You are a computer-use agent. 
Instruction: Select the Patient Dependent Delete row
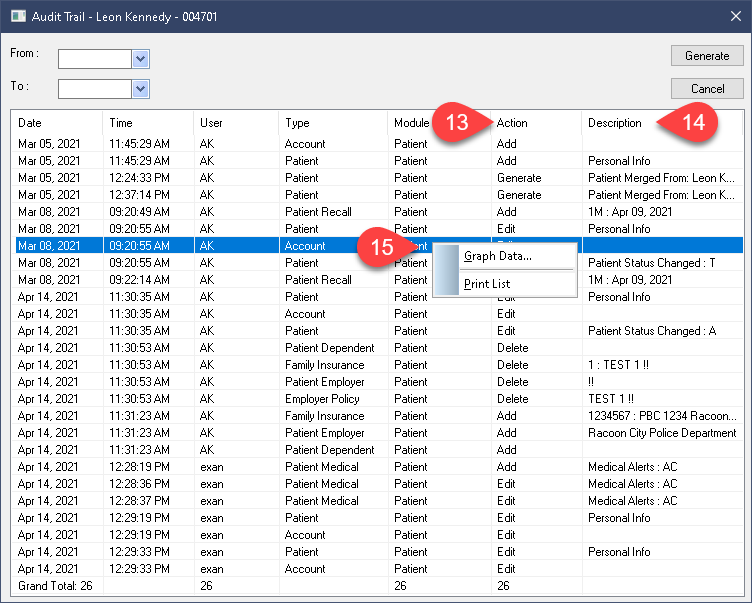pyautogui.click(x=378, y=348)
